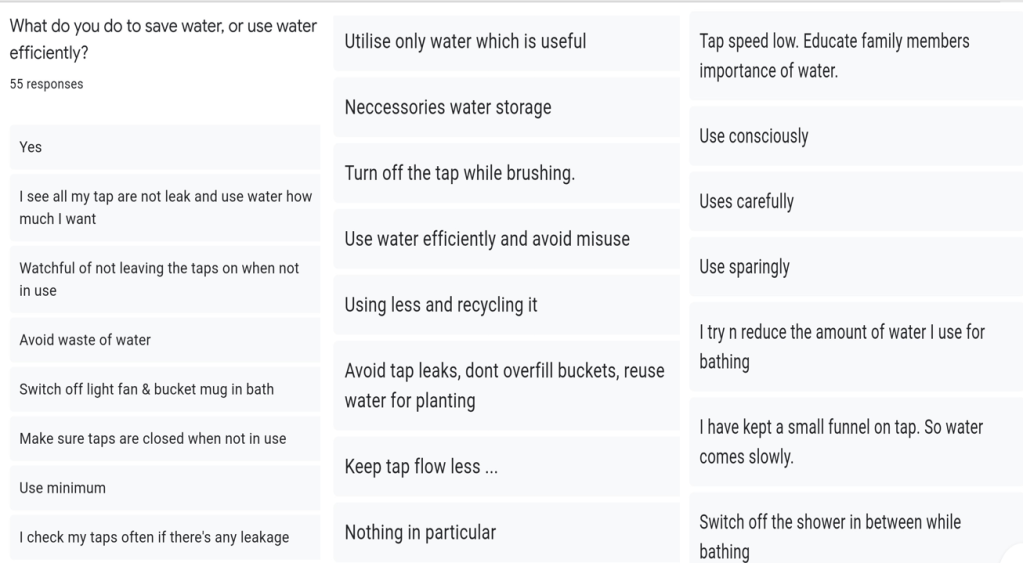Select the "Nothing in particular" response
Screen dimensions: 1023x563
(506, 532)
